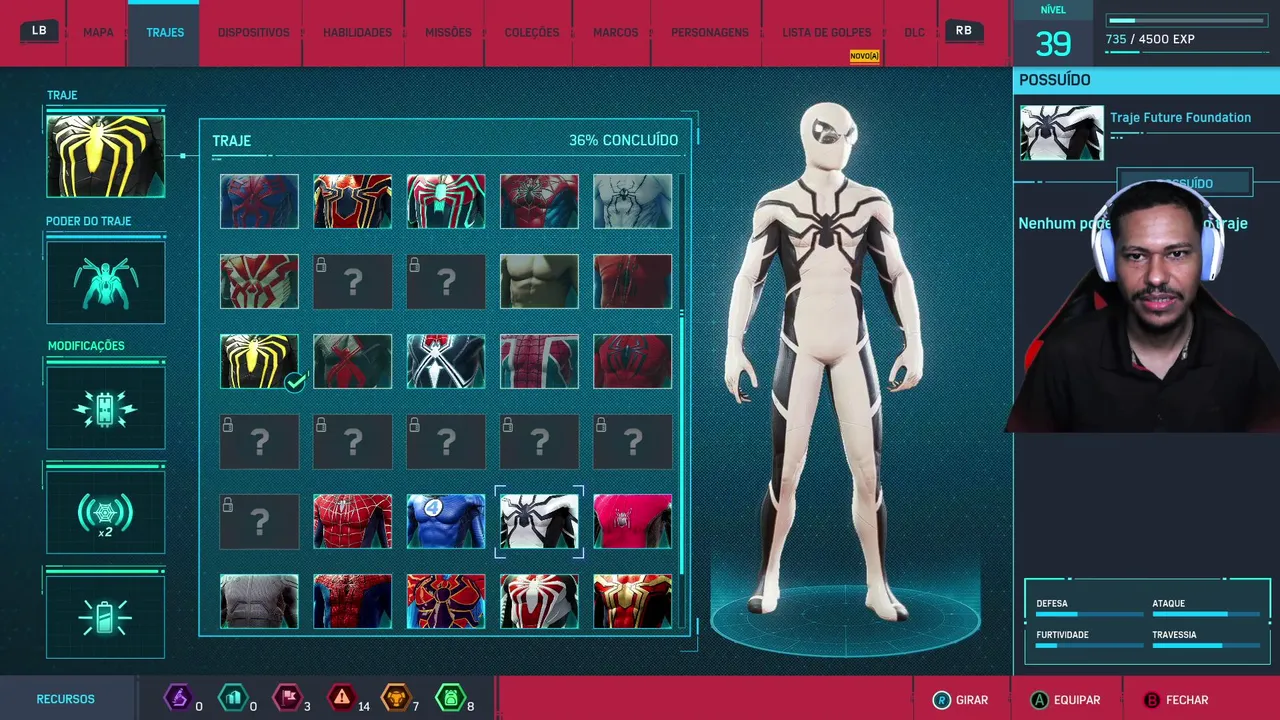Image resolution: width=1280 pixels, height=720 pixels.
Task: Click the DEFESA stat bar
Action: 1090,614
